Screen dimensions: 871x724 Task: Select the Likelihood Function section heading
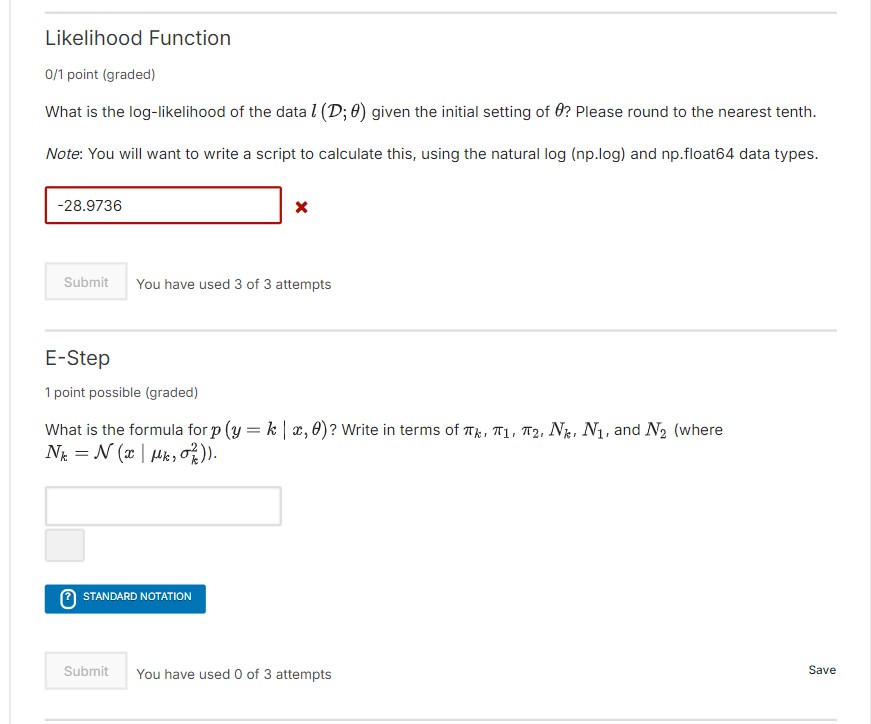(137, 38)
